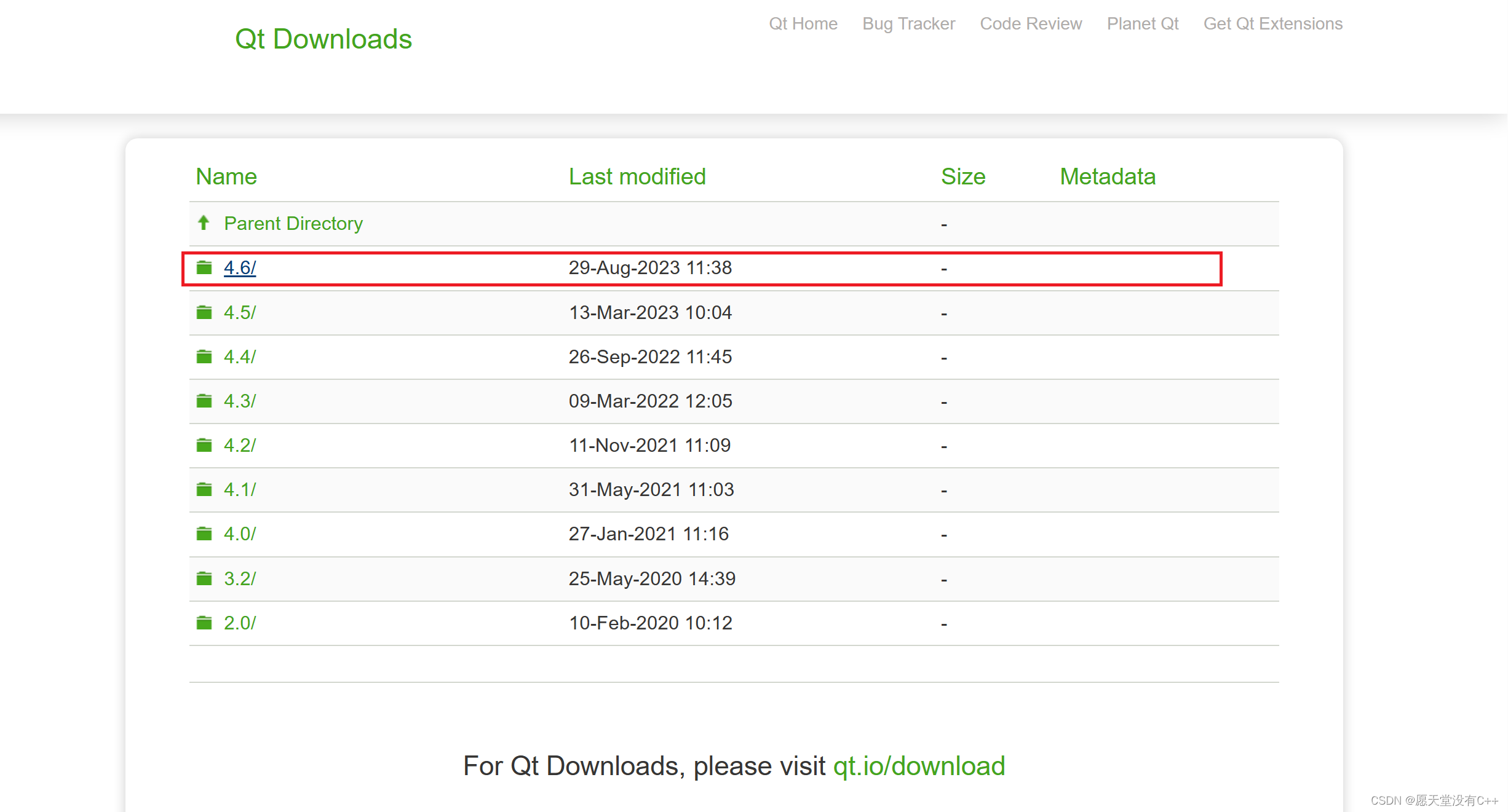Click the Qt Downloads page title
The width and height of the screenshot is (1508, 812).
point(323,39)
